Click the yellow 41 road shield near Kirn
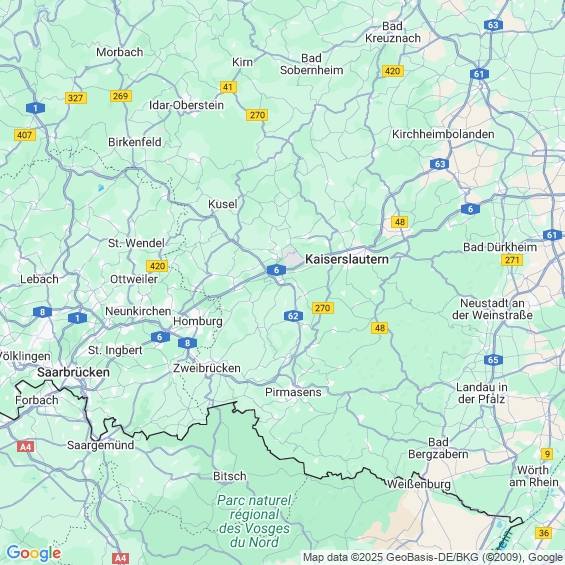Screen dimensions: 565x565 click(228, 87)
